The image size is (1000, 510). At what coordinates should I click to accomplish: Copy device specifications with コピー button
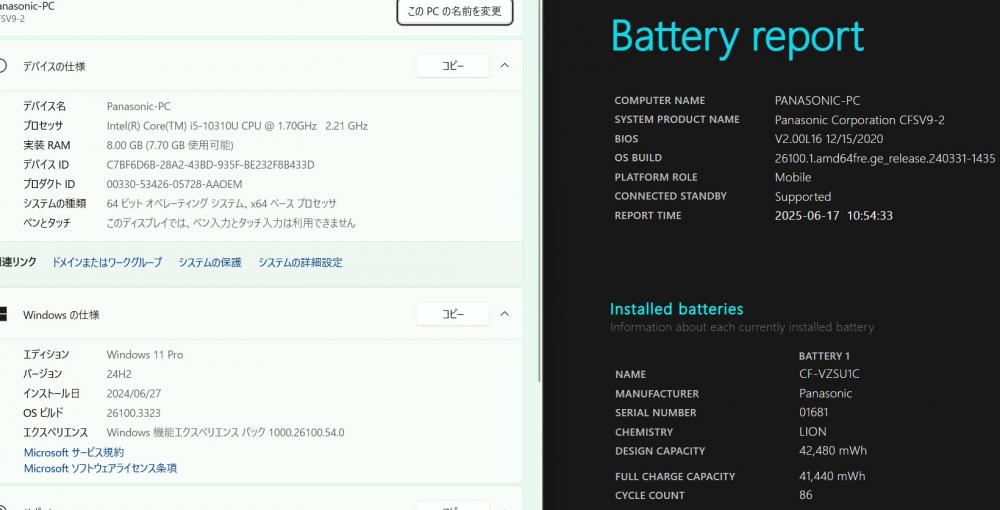(x=453, y=66)
